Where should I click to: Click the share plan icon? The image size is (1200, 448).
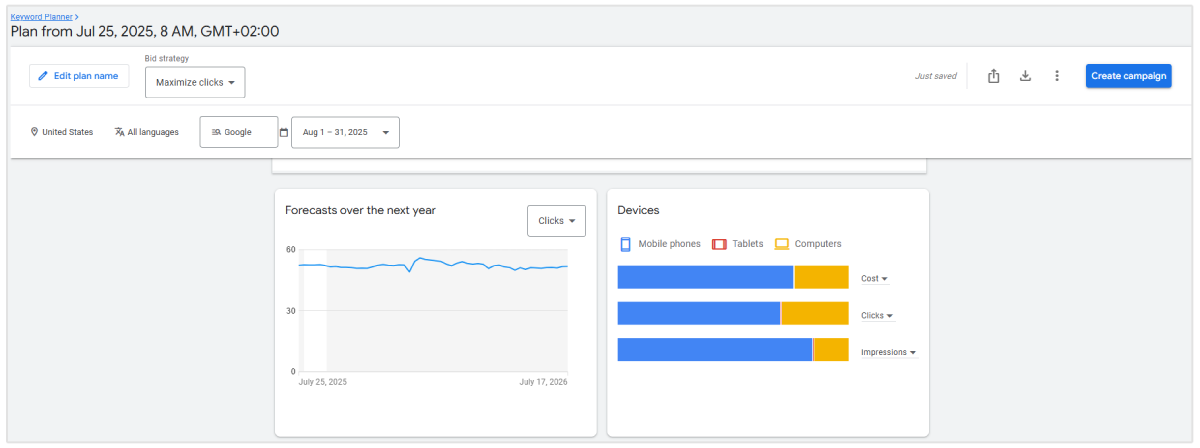(993, 76)
